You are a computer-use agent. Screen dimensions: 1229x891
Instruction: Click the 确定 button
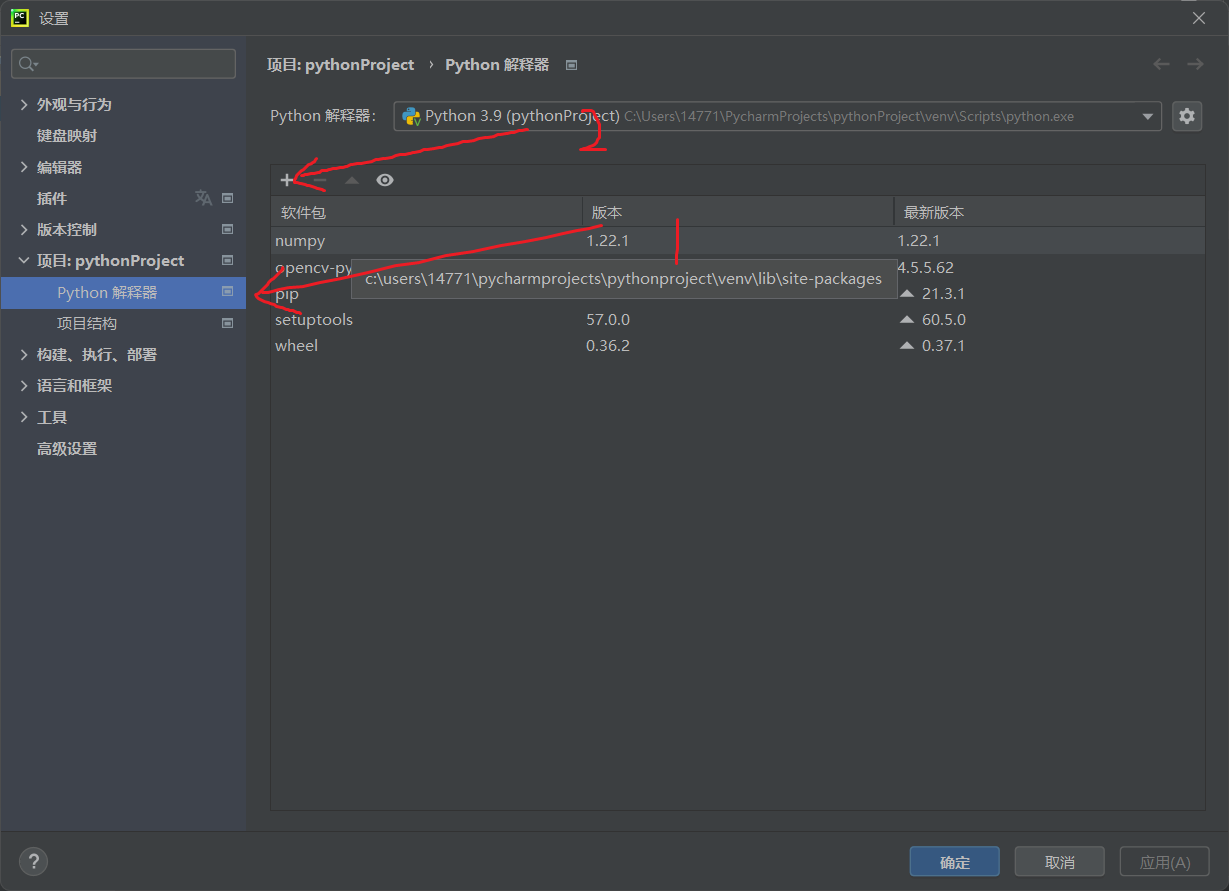tap(955, 862)
